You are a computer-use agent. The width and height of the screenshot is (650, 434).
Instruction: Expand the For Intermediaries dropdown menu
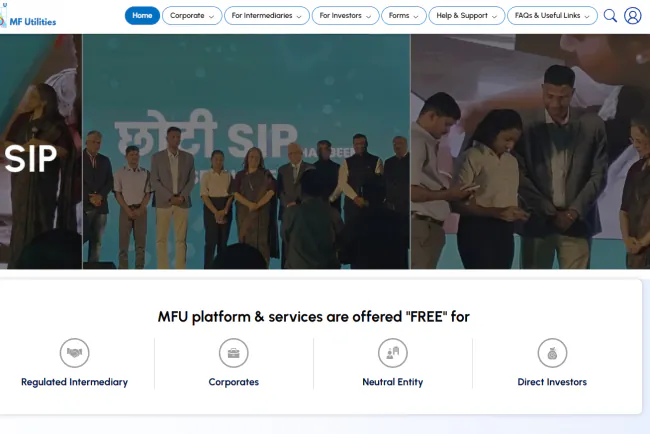267,16
